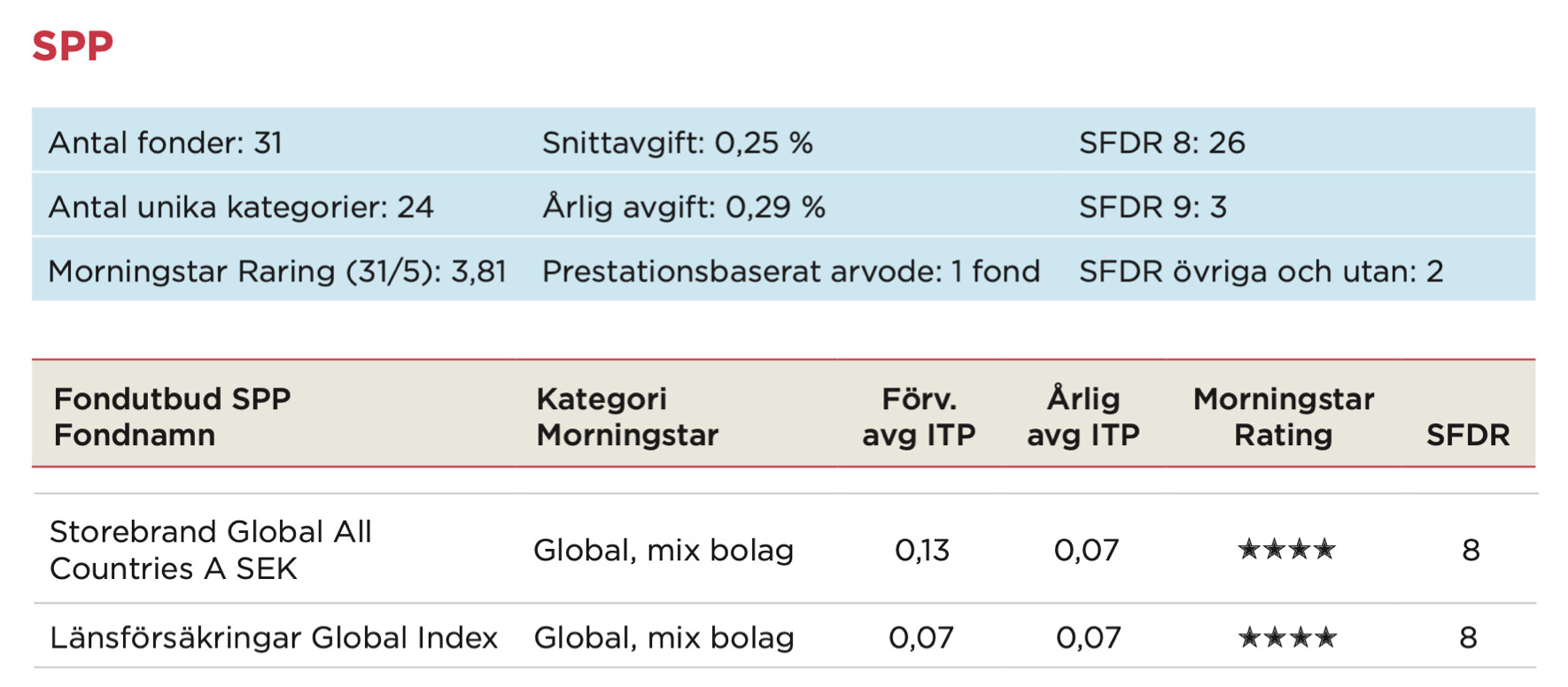Click the four-star rating for Länsförsäkringar Global Index
The image size is (1568, 687).
pyautogui.click(x=1286, y=637)
